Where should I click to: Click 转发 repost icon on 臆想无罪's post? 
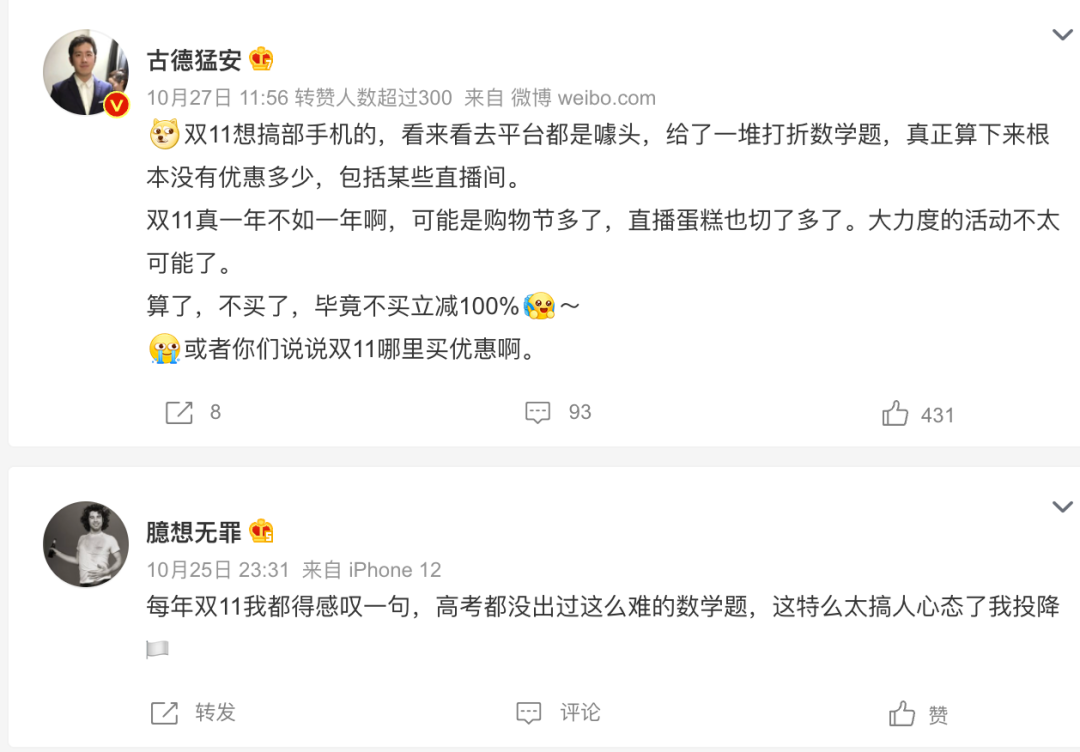coord(165,713)
